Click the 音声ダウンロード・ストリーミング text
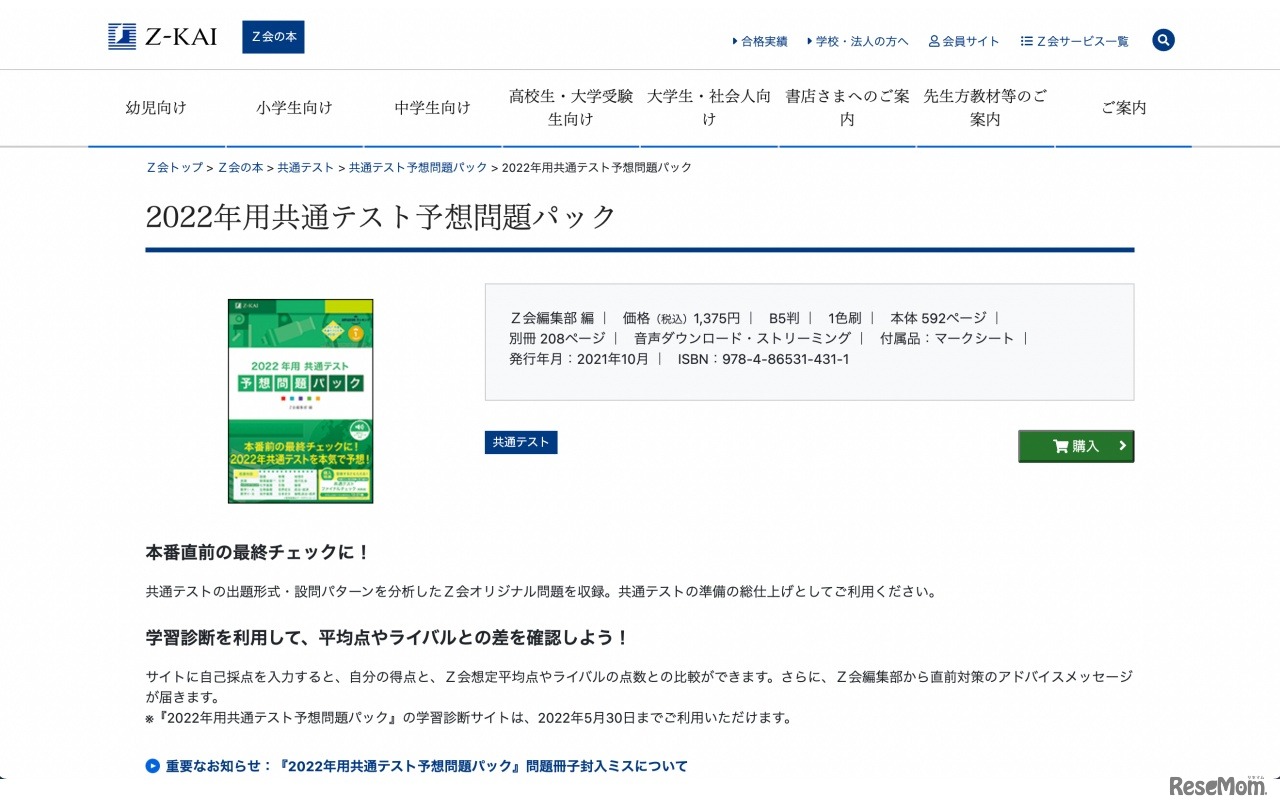Viewport: 1280px width, 809px height. click(742, 338)
